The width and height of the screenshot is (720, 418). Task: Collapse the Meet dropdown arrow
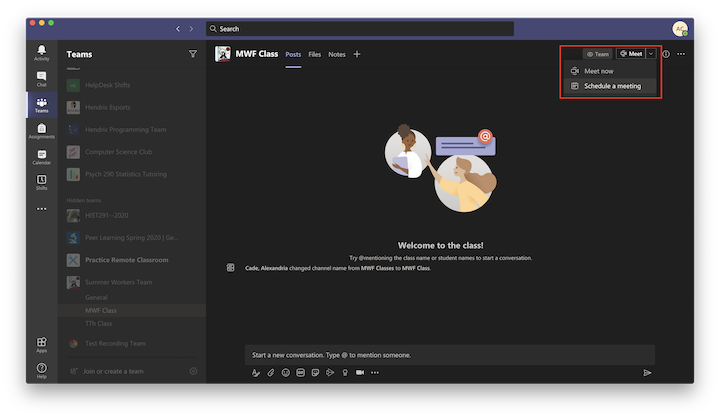(x=651, y=54)
